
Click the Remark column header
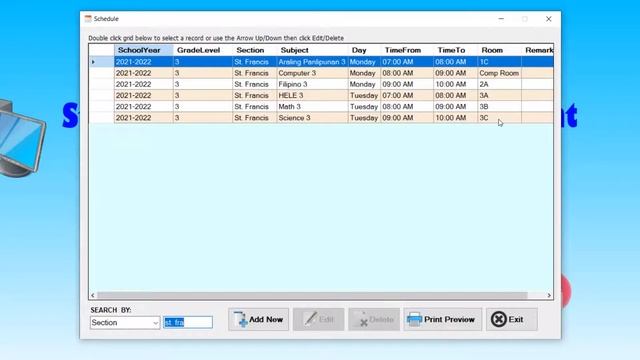pos(537,50)
